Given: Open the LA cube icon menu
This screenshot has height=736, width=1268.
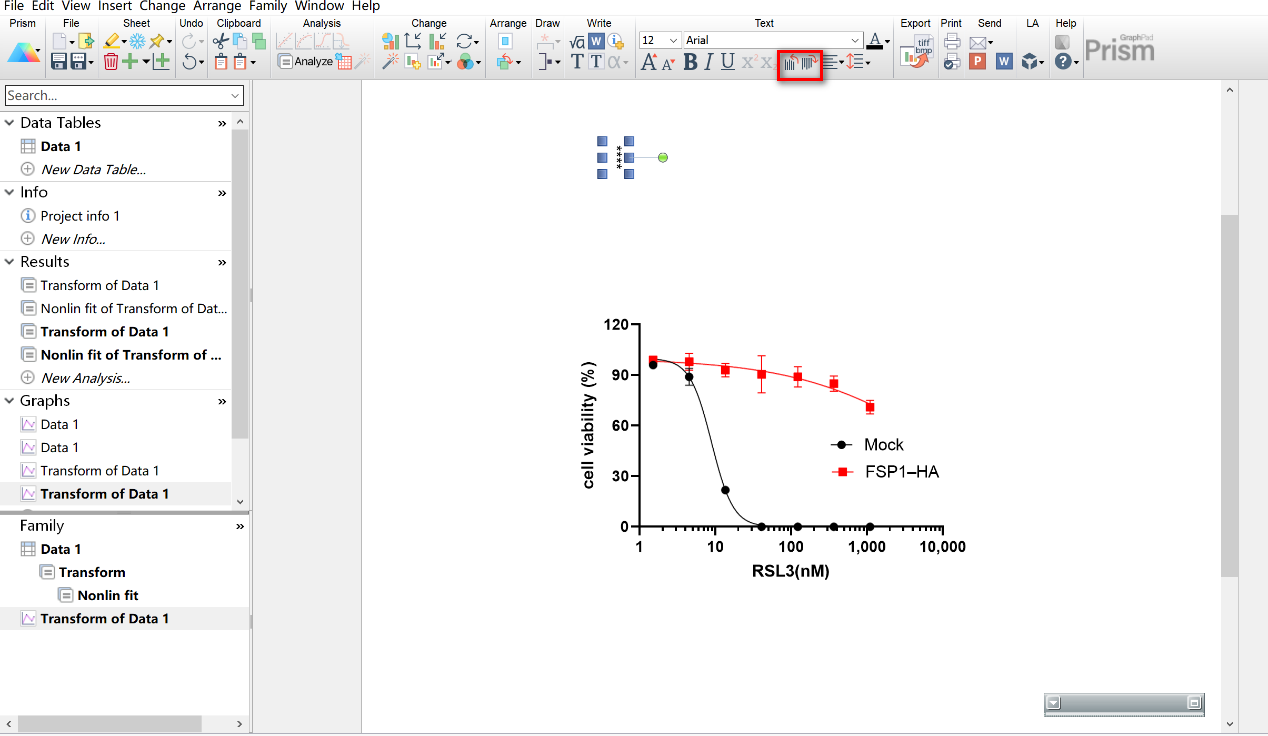Looking at the screenshot, I should (1032, 62).
